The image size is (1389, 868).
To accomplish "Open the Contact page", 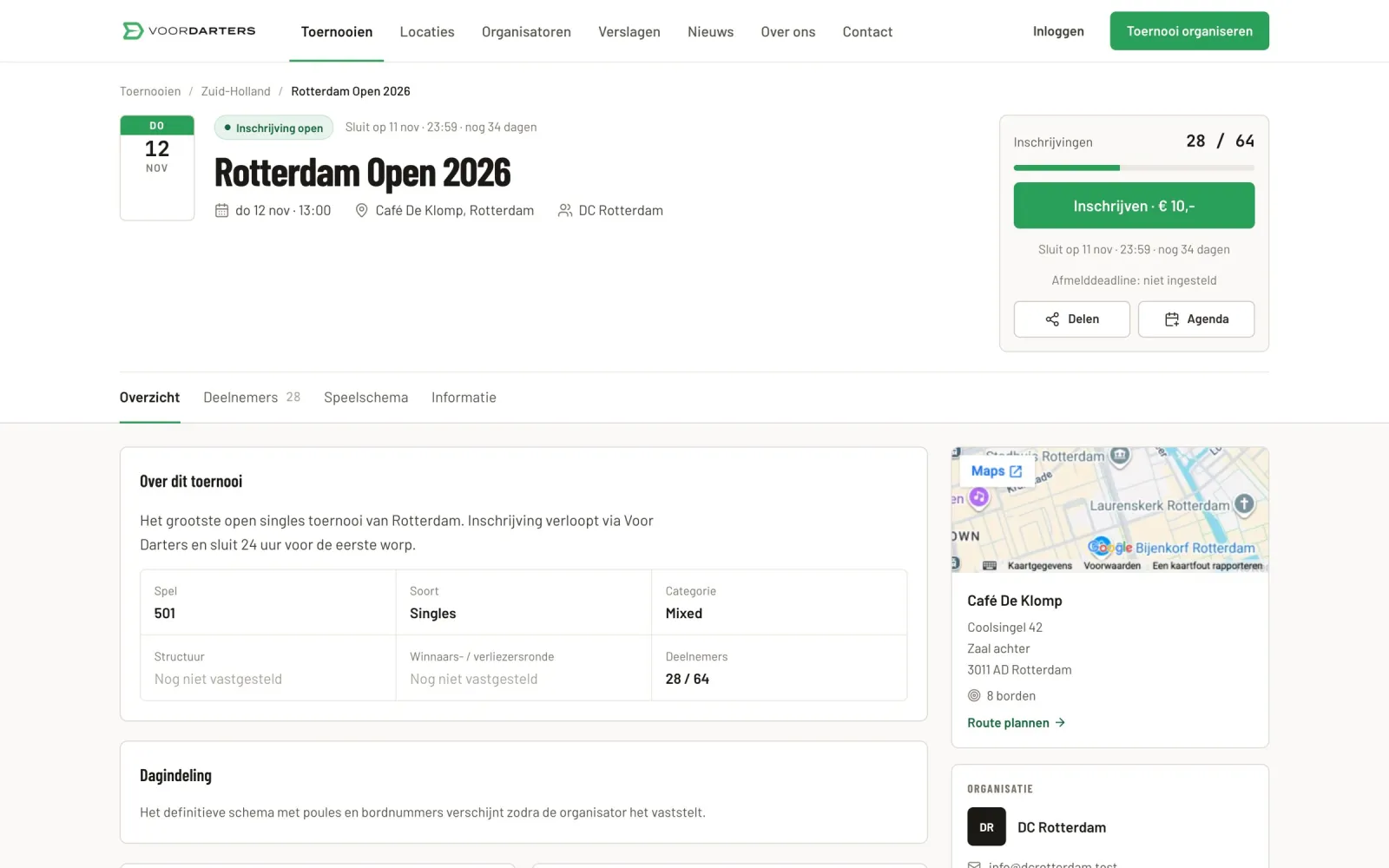I will (867, 32).
